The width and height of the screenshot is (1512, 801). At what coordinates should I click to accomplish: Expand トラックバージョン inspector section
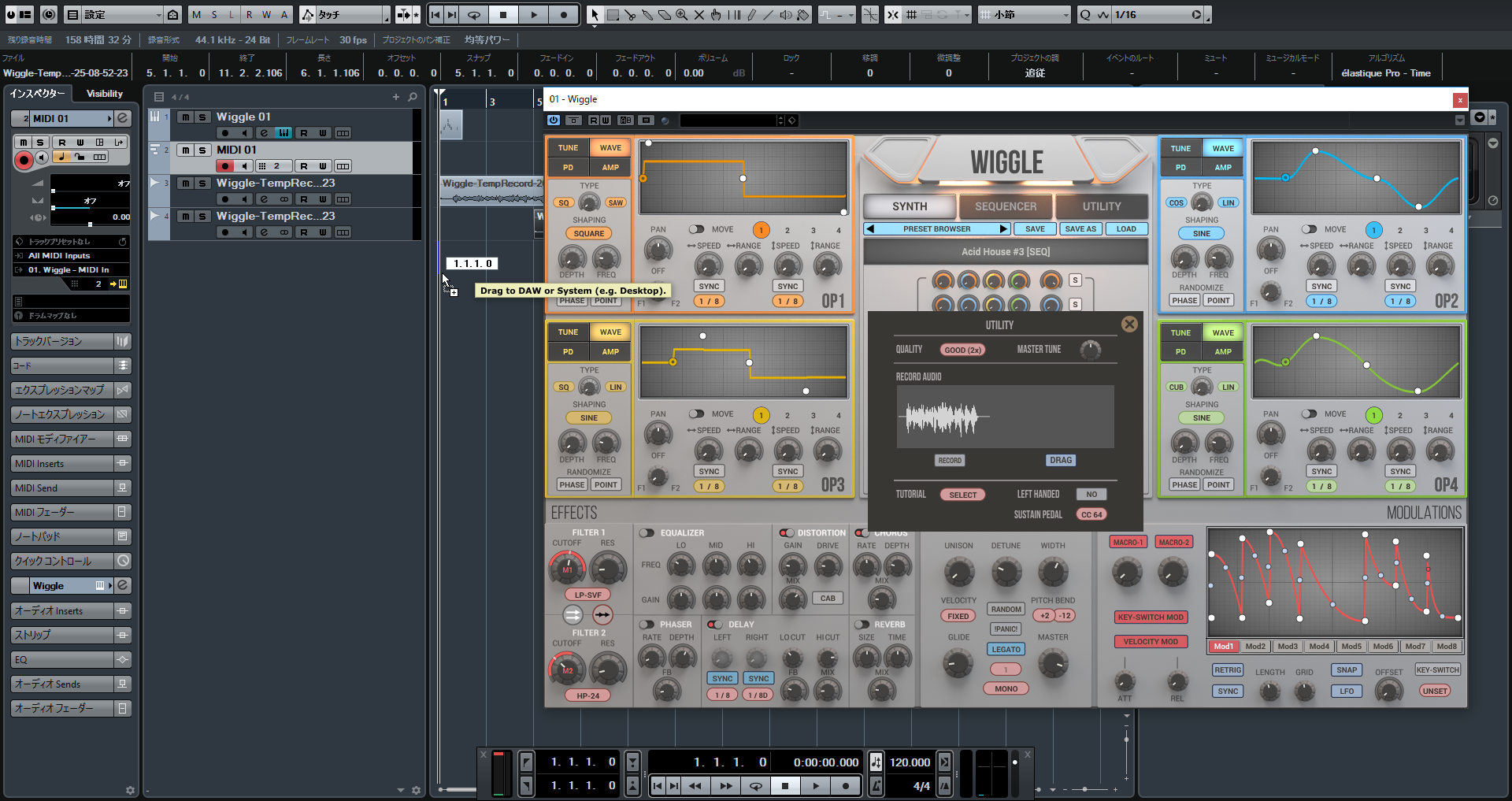coord(71,341)
